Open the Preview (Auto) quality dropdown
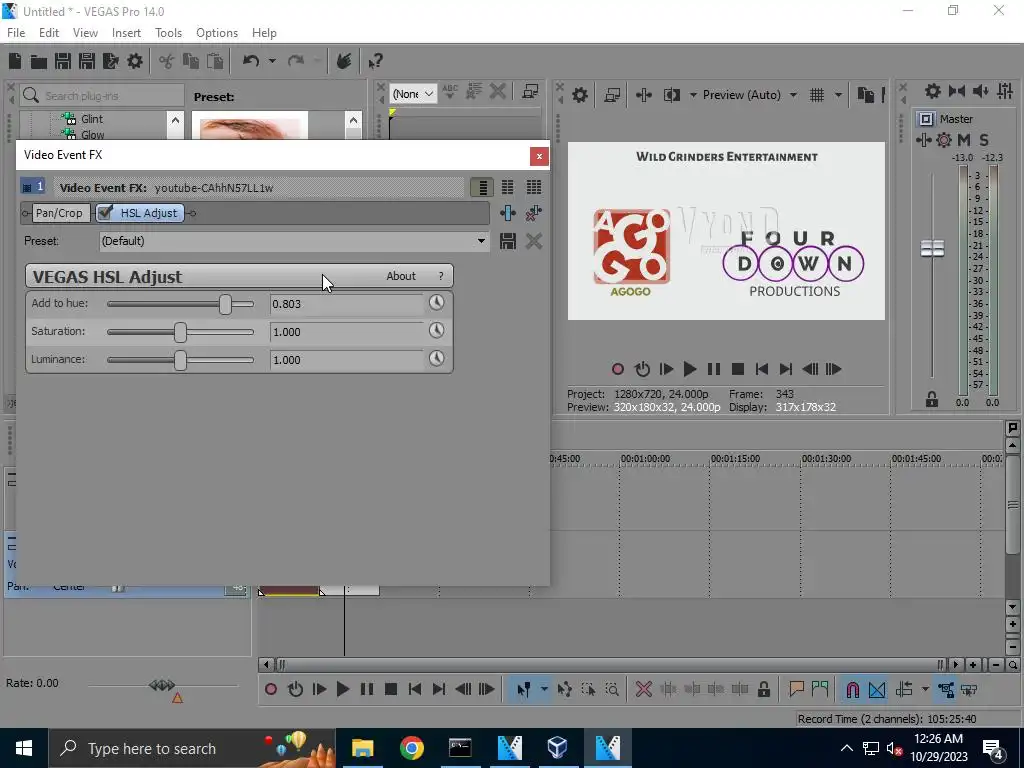The image size is (1024, 768). [x=750, y=95]
